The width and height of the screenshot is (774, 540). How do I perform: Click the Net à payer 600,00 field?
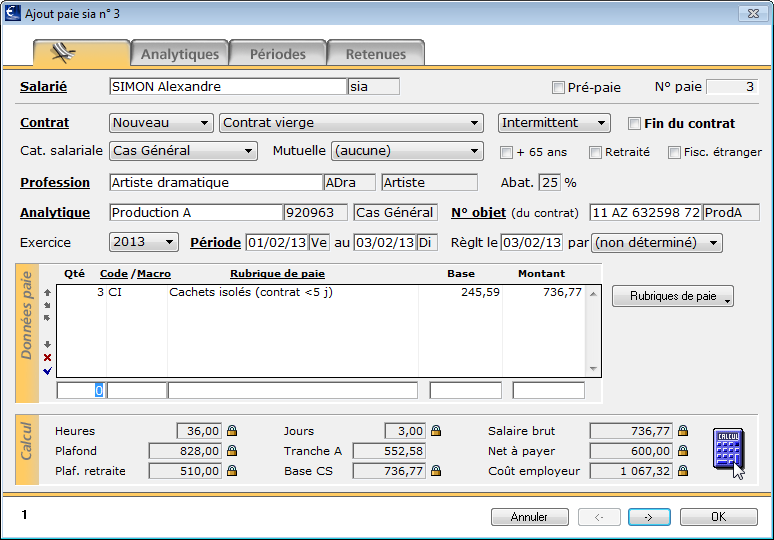click(x=631, y=451)
